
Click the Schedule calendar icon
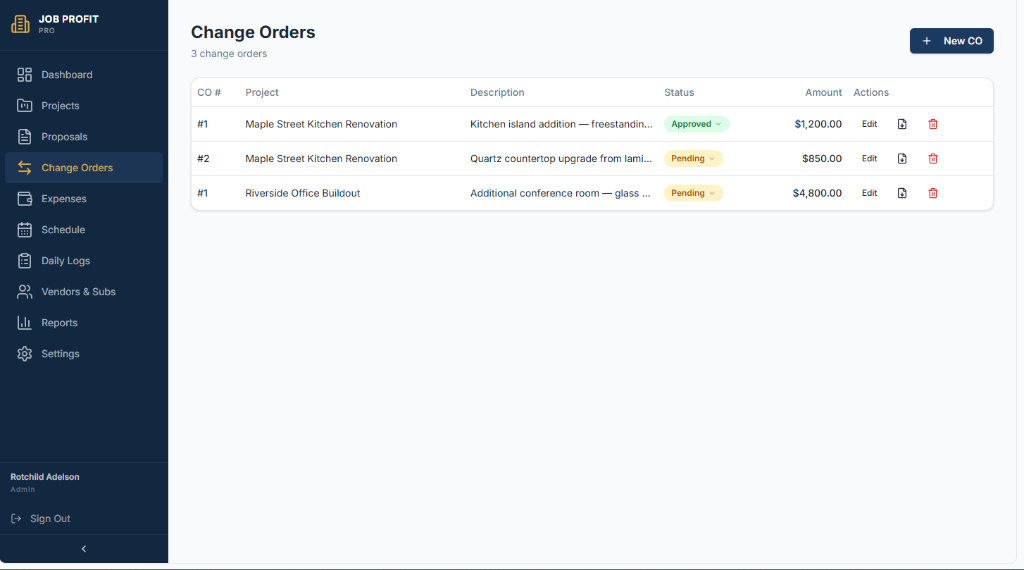click(x=25, y=230)
